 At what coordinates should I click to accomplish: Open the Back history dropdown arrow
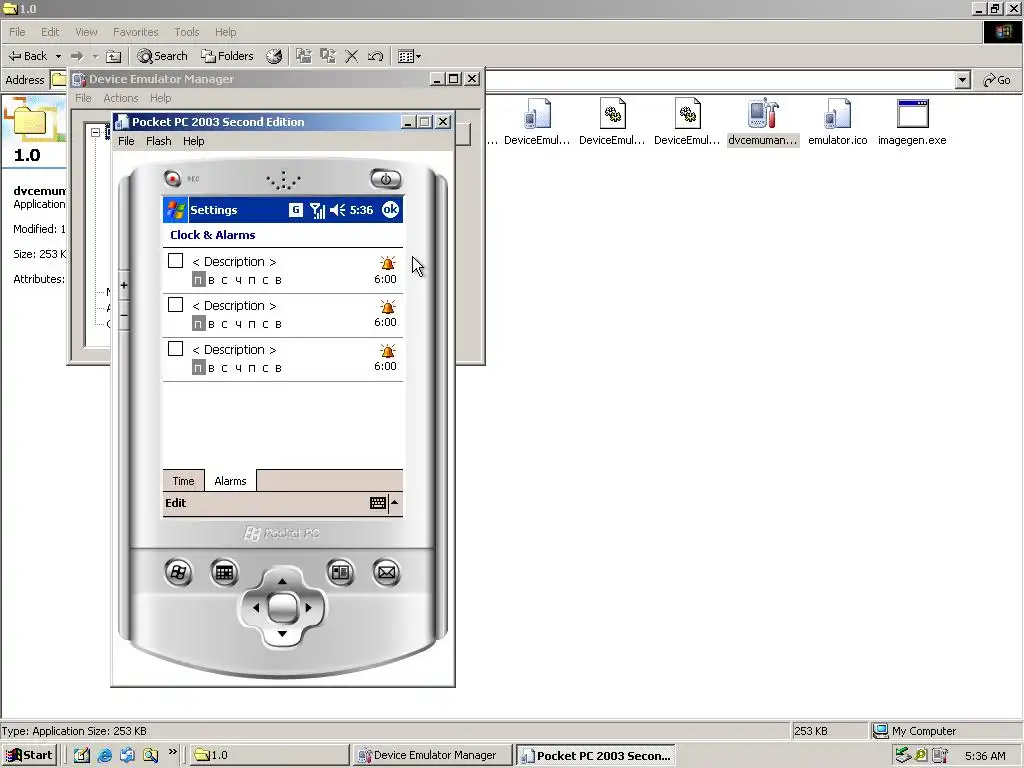point(58,56)
